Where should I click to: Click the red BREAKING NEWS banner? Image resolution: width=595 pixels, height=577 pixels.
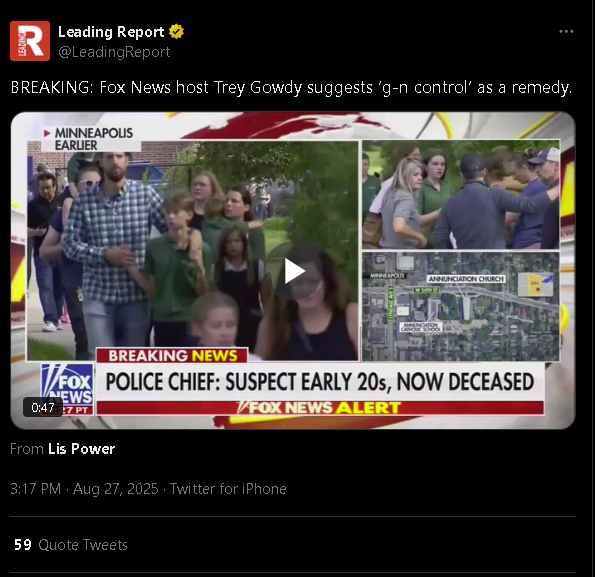point(172,355)
